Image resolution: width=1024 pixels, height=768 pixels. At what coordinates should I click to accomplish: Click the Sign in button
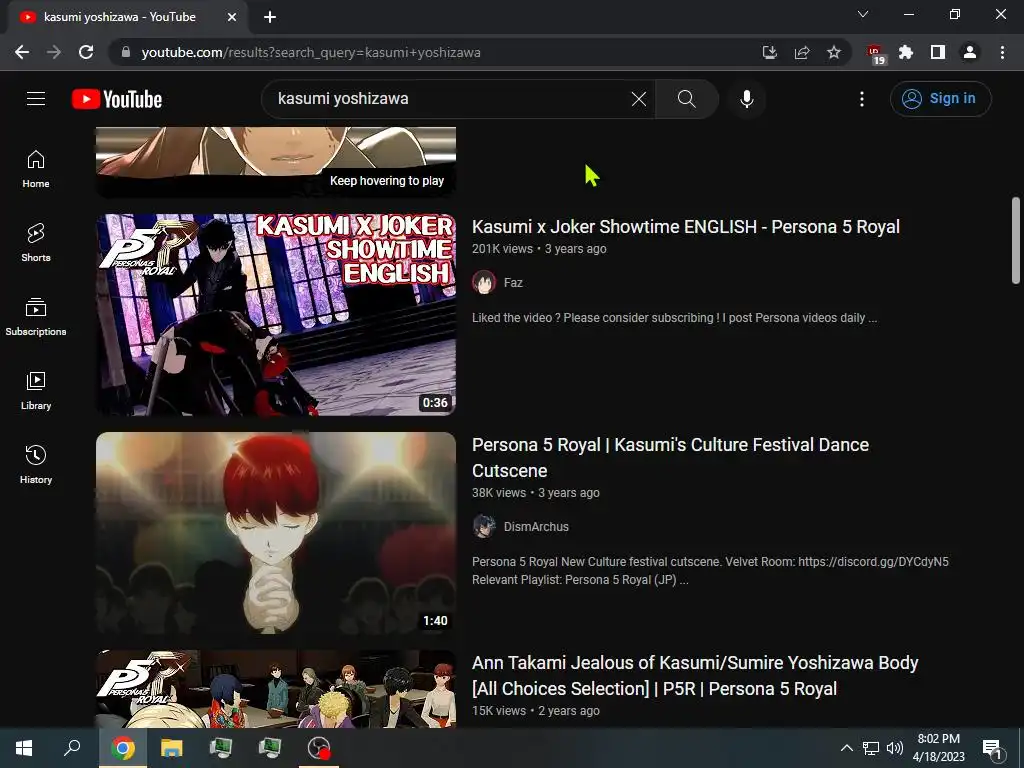point(940,99)
